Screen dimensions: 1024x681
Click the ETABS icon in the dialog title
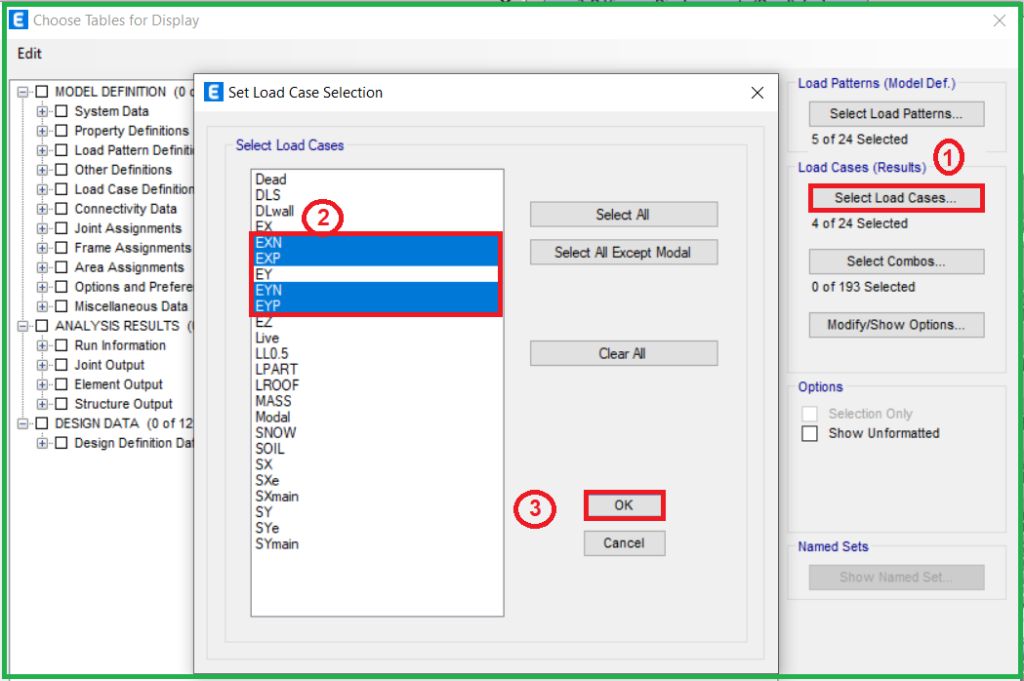(x=214, y=92)
